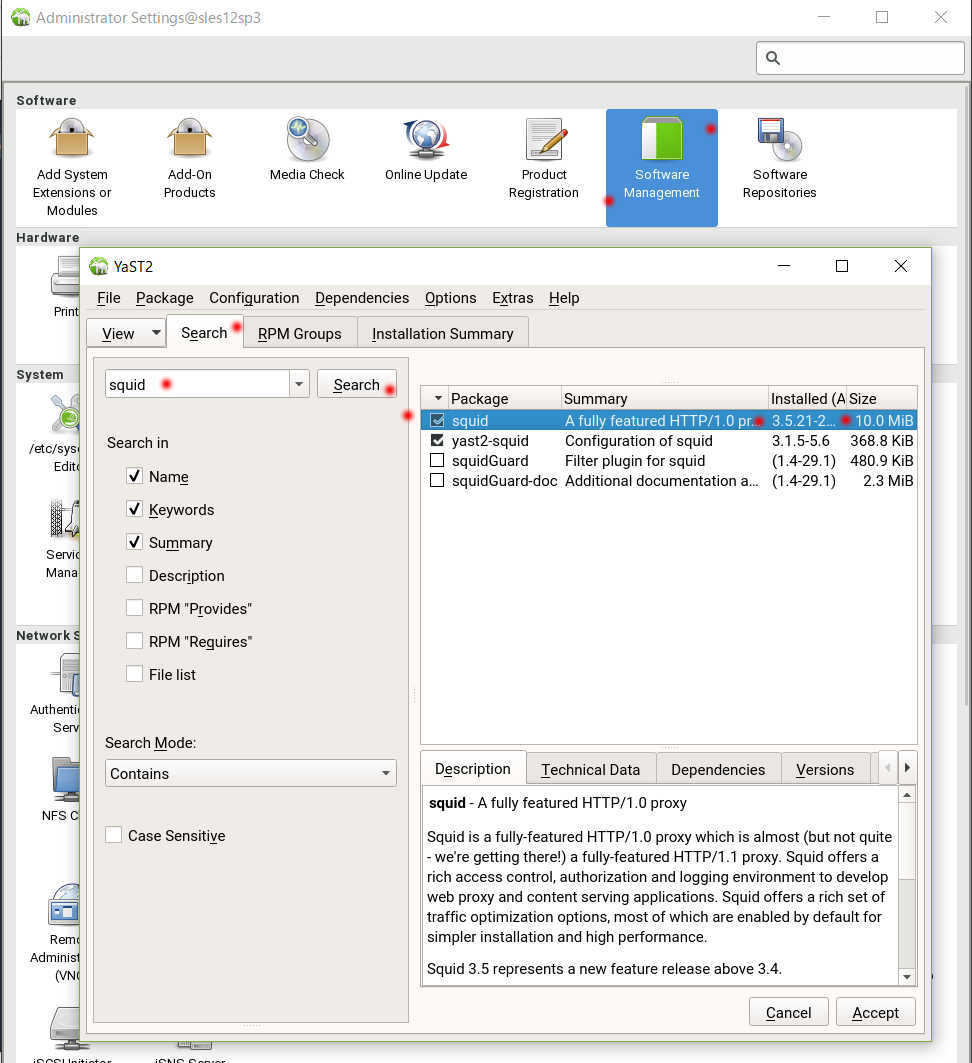The image size is (972, 1063).
Task: Select the Description tab
Action: [472, 768]
